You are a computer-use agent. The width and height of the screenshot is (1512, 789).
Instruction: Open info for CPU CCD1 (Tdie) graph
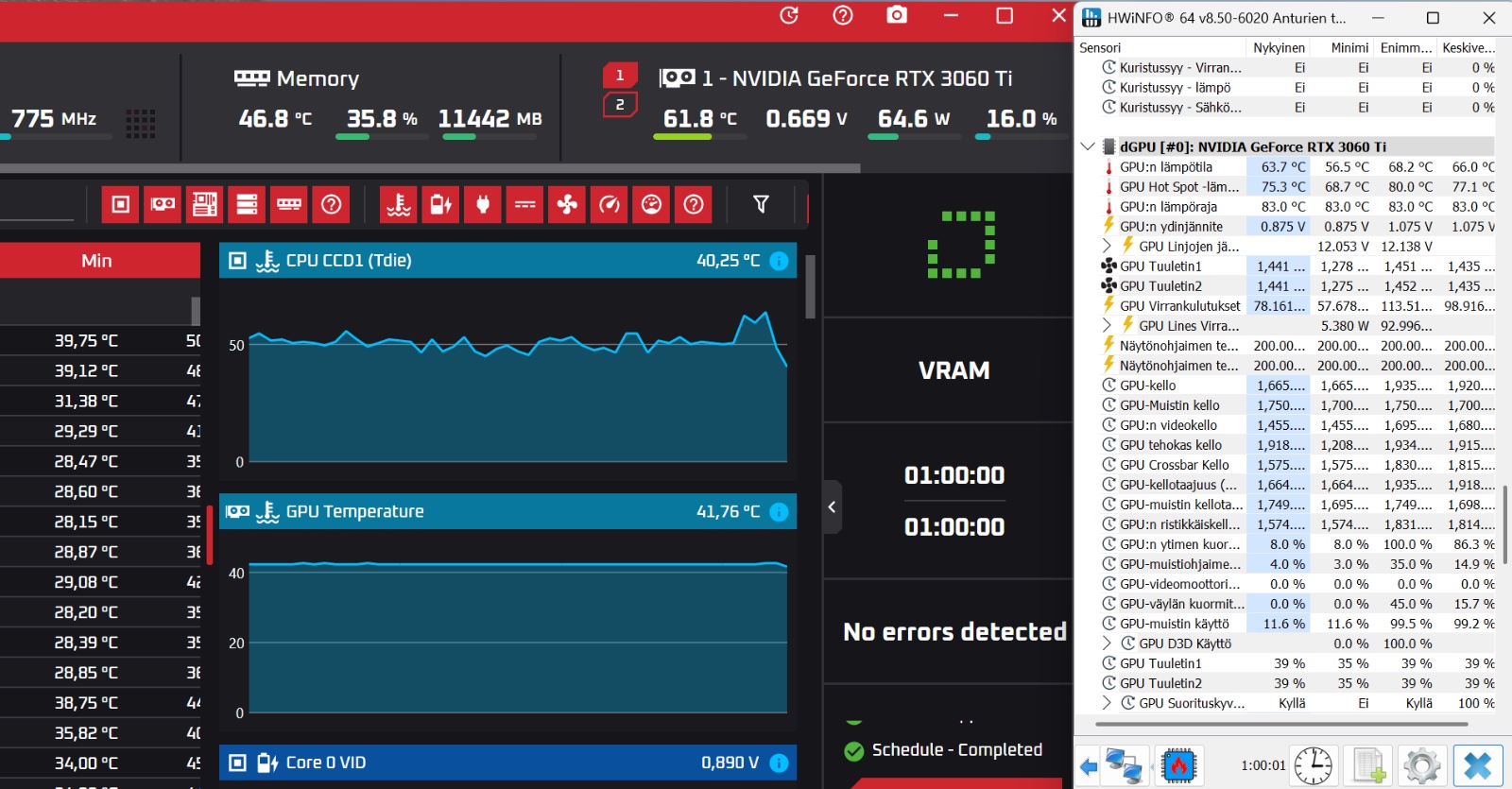point(779,261)
